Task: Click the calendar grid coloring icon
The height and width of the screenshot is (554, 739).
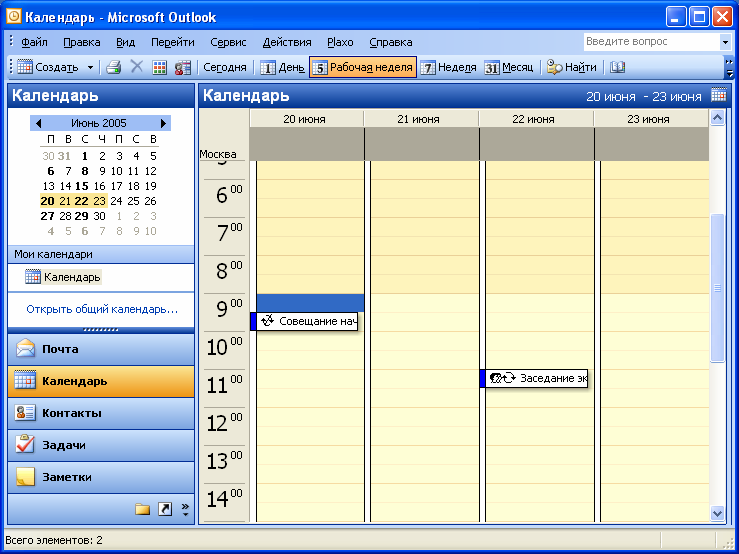Action: (x=160, y=67)
